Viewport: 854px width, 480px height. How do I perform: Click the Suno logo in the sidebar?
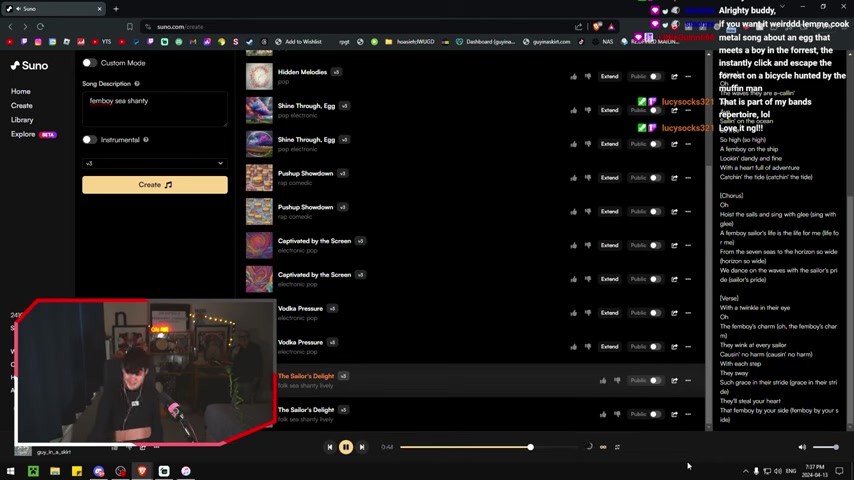click(x=29, y=65)
